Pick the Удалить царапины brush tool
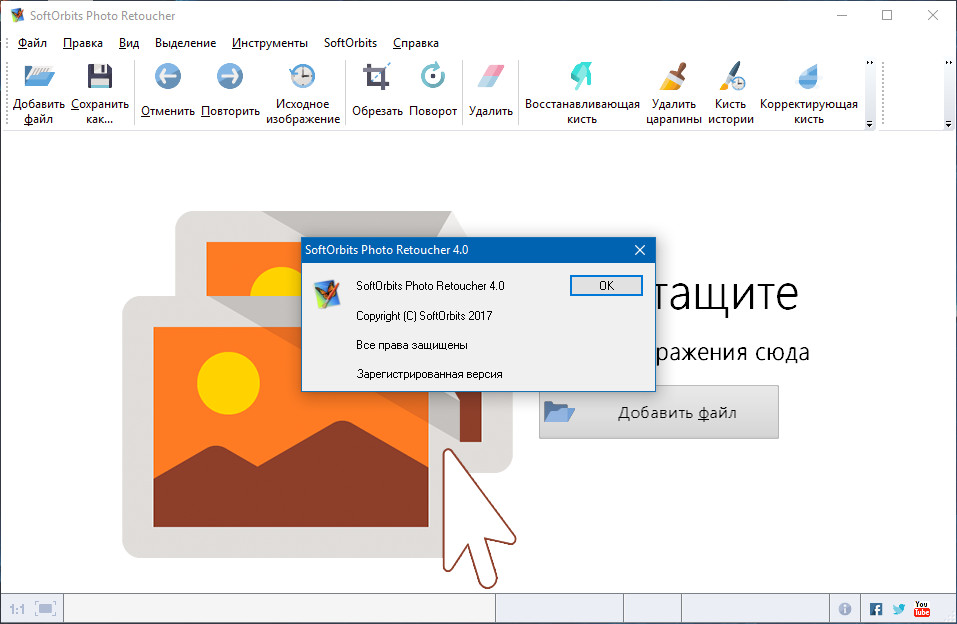The width and height of the screenshot is (957, 624). 674,78
